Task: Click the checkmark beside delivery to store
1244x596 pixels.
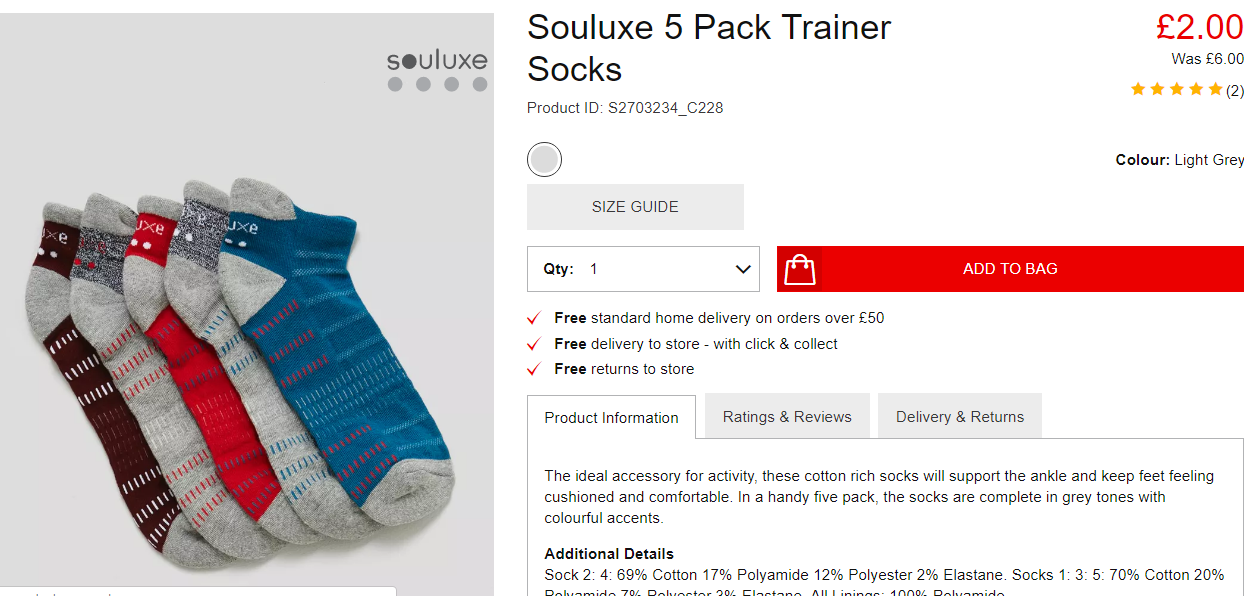Action: pyautogui.click(x=534, y=344)
